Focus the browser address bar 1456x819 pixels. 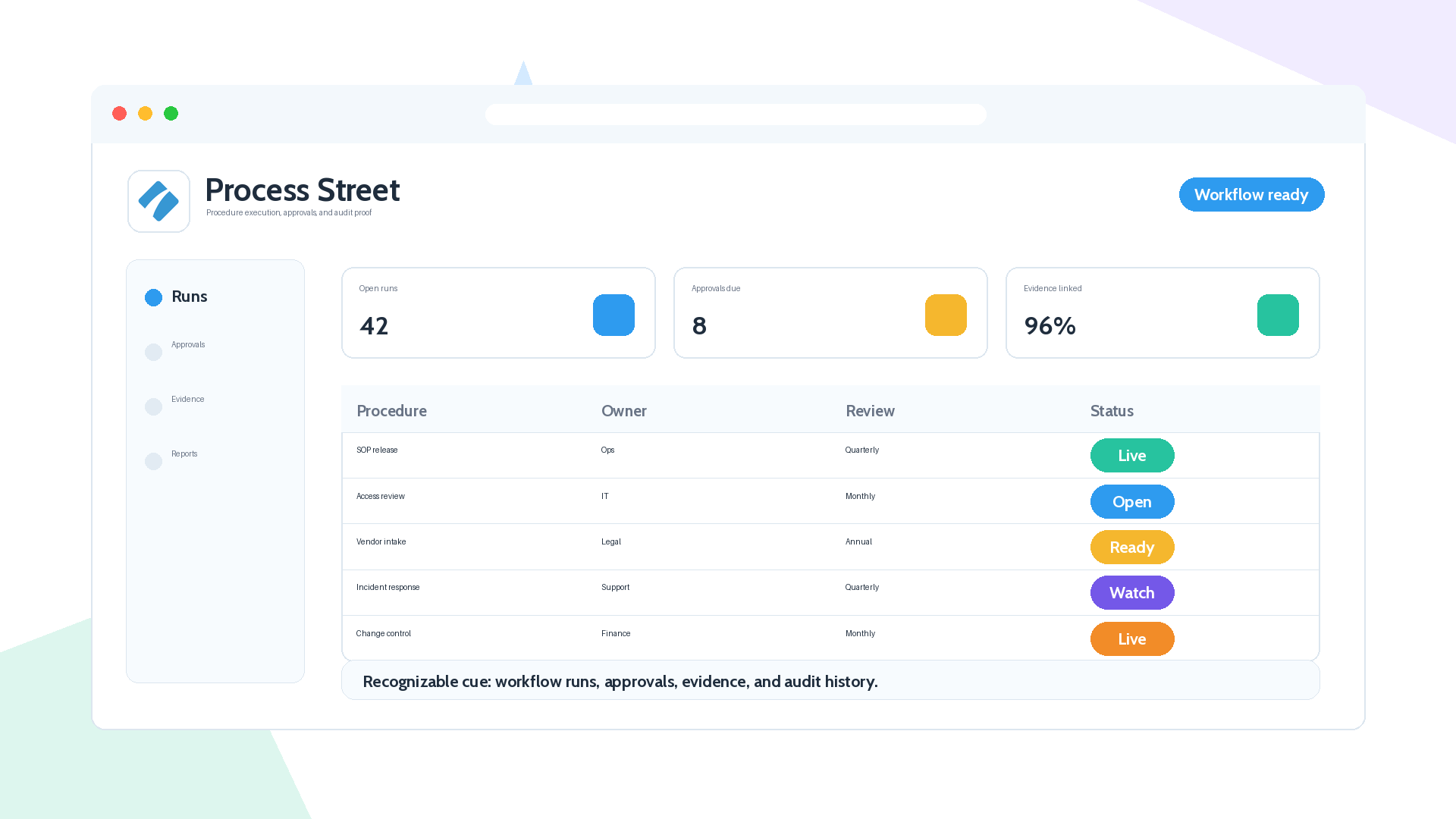pyautogui.click(x=736, y=115)
